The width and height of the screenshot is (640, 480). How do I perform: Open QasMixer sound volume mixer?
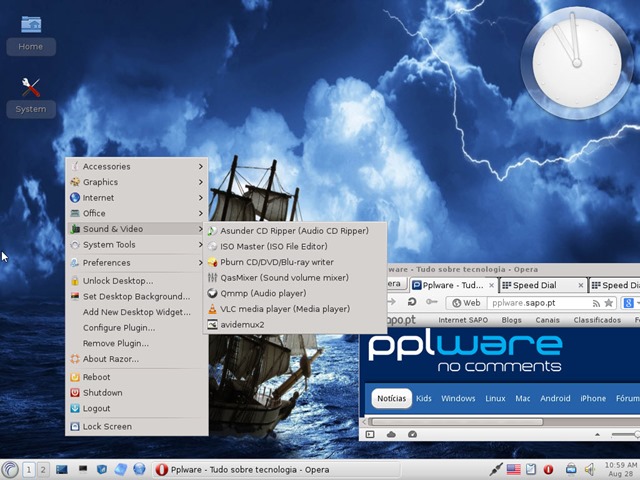click(294, 278)
